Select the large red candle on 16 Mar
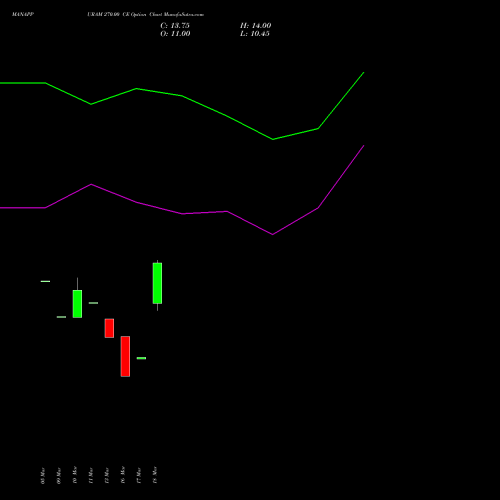The image size is (500, 500). (x=125, y=356)
